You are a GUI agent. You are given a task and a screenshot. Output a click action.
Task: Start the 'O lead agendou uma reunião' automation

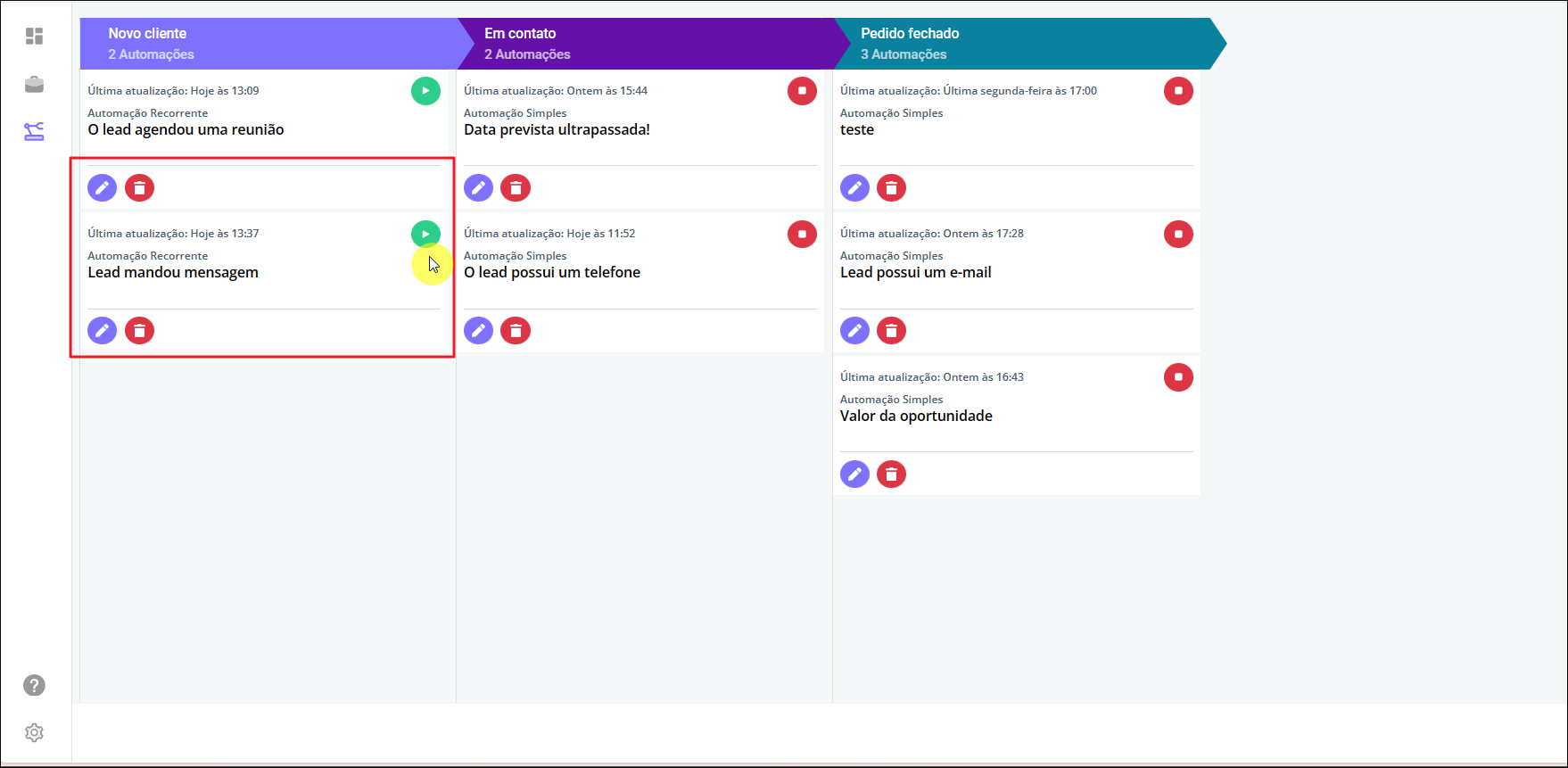click(425, 91)
